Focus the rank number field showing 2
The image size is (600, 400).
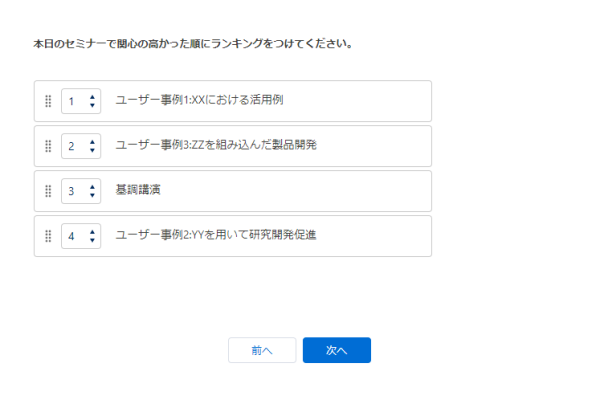[73, 146]
